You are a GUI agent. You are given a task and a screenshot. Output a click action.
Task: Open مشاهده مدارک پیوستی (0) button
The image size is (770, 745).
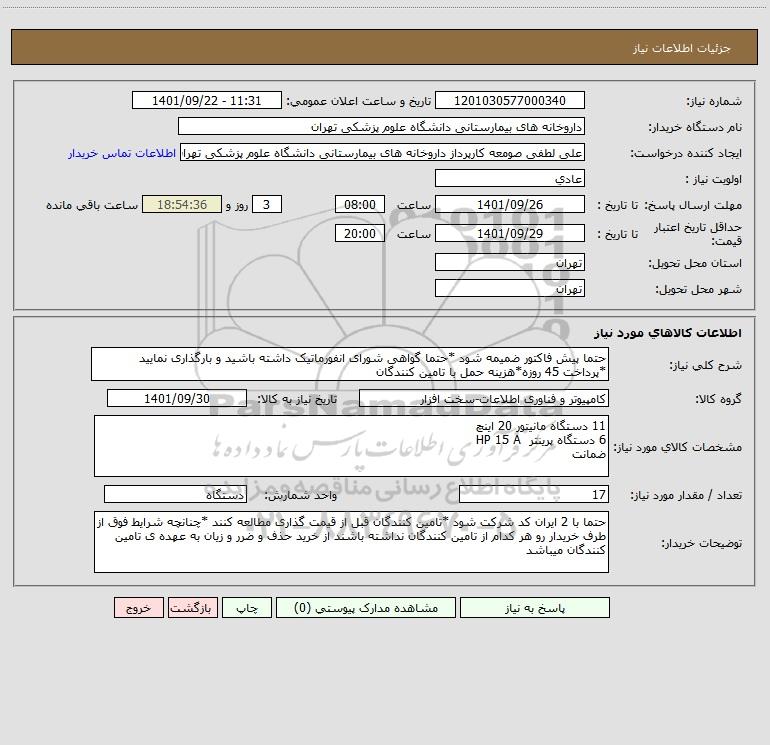point(366,607)
